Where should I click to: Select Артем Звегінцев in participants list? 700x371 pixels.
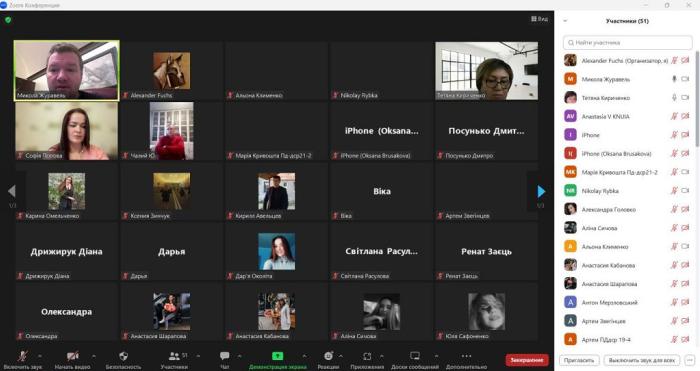[627, 321]
